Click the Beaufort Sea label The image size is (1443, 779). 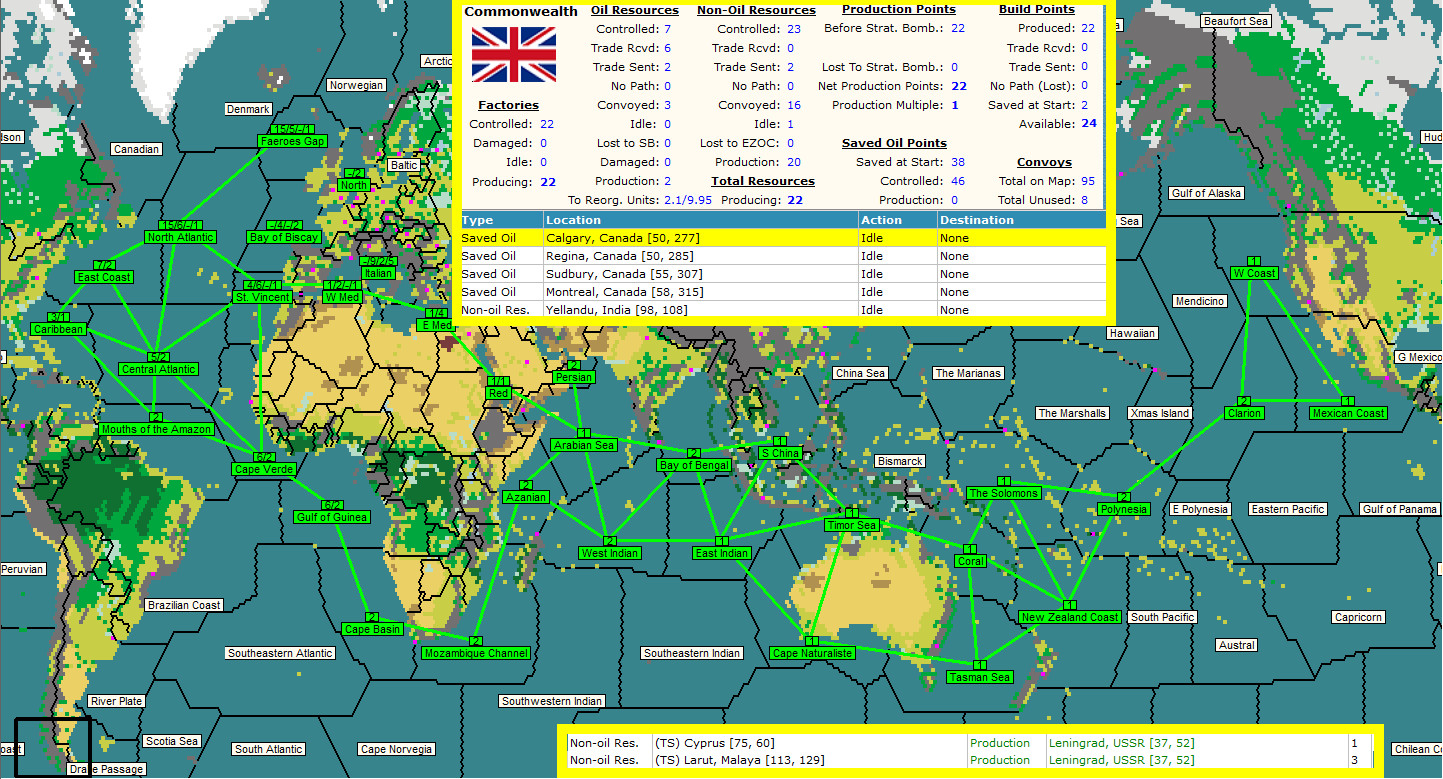(1237, 22)
